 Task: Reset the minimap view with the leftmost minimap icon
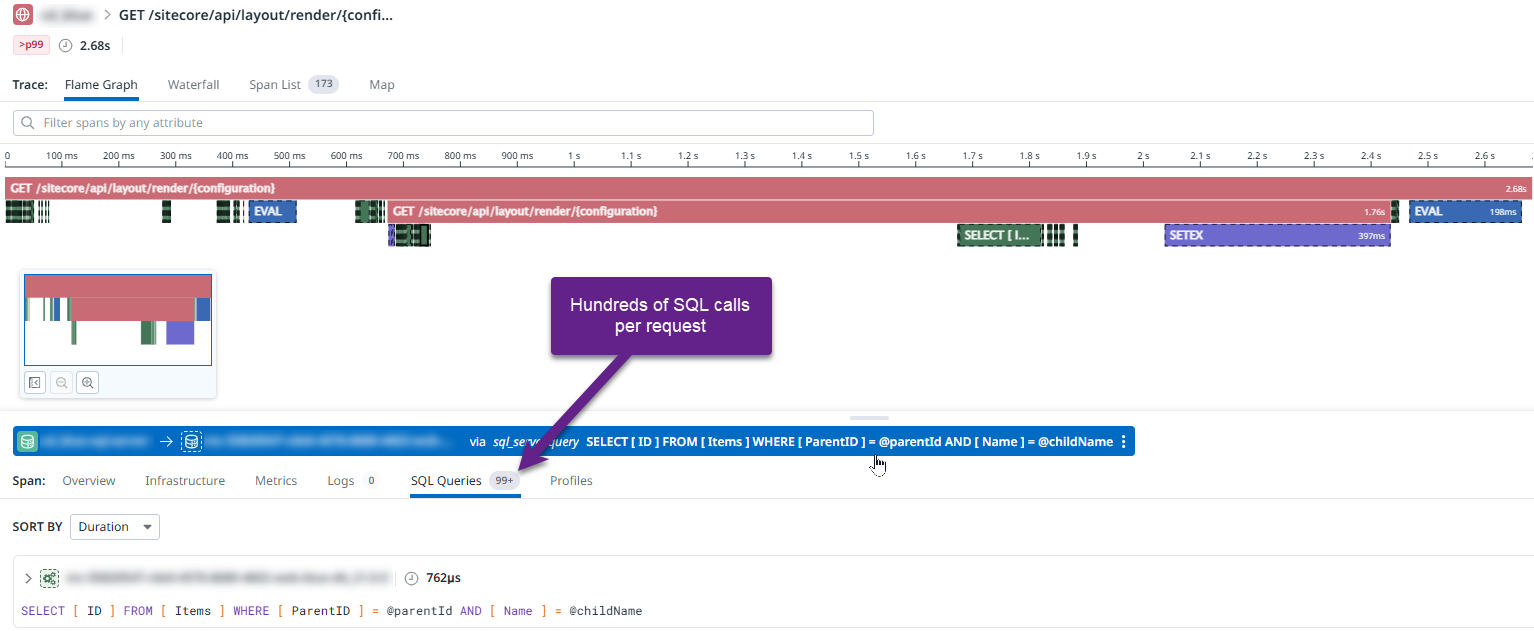point(34,381)
